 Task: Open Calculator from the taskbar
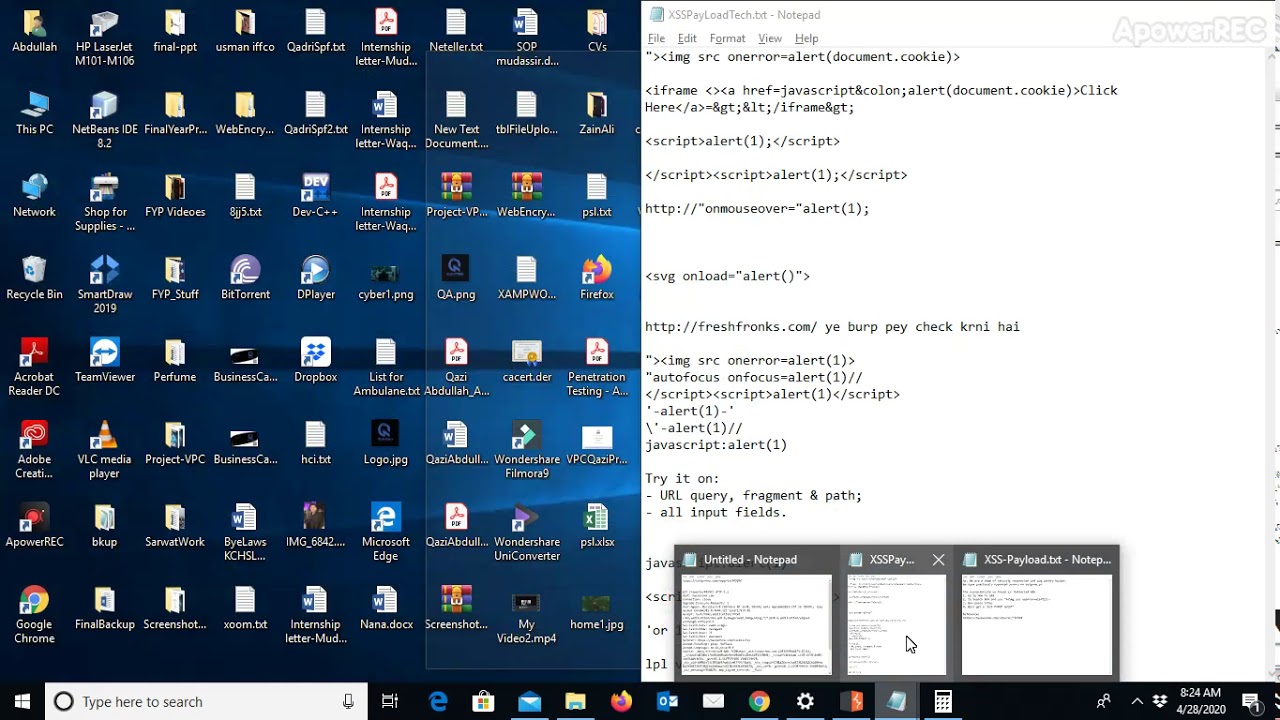click(x=943, y=702)
